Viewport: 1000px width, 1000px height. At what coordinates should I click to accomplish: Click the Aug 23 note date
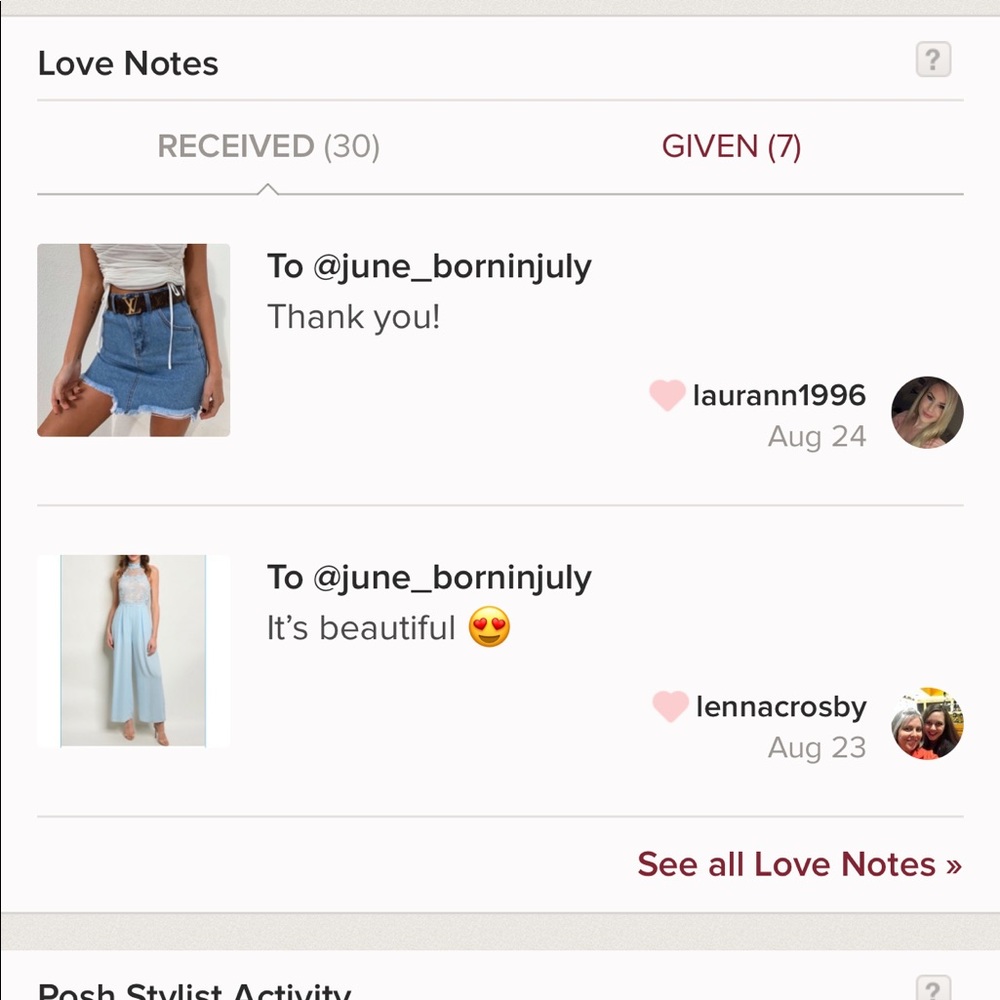pos(816,748)
